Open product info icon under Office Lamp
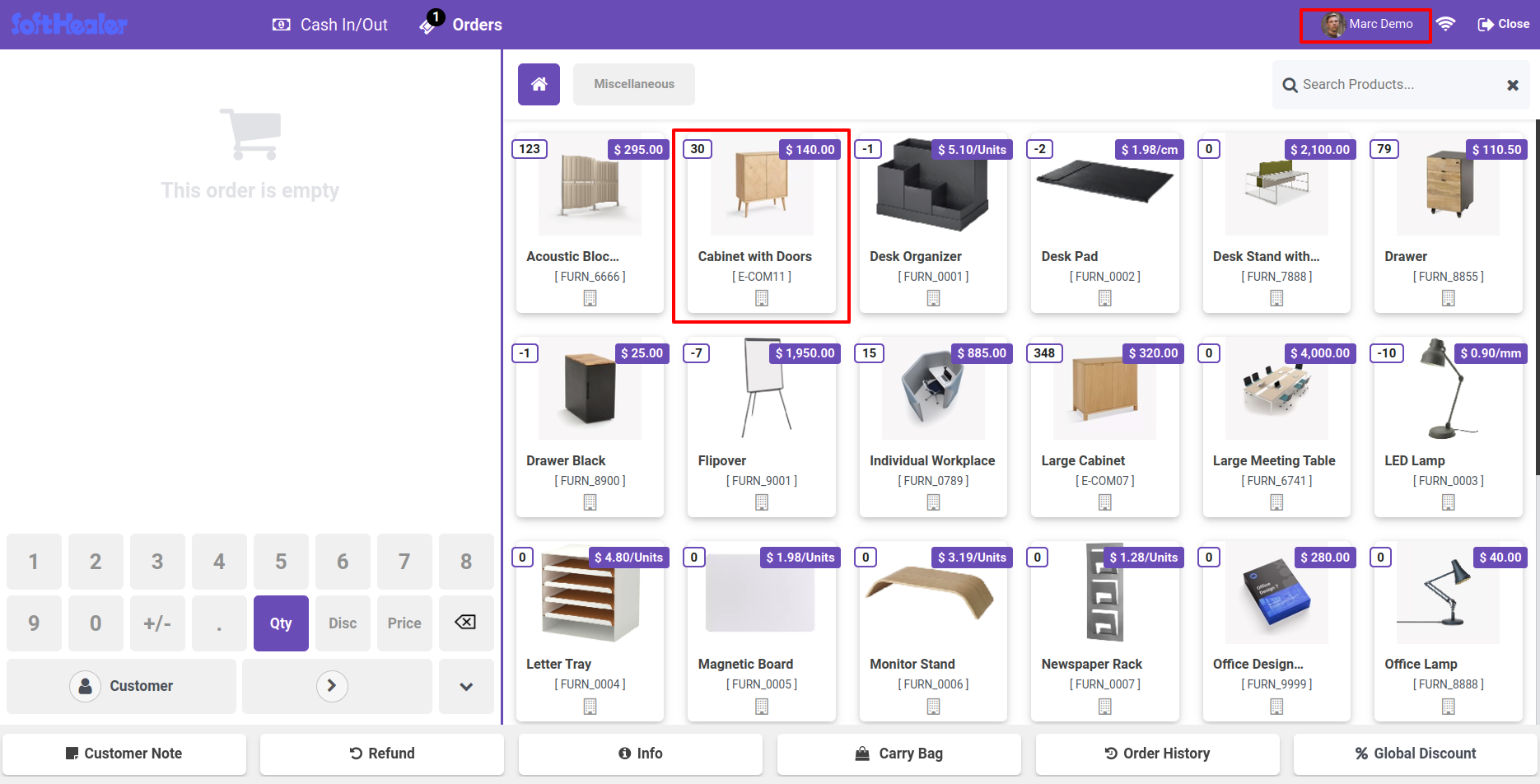 (1449, 707)
